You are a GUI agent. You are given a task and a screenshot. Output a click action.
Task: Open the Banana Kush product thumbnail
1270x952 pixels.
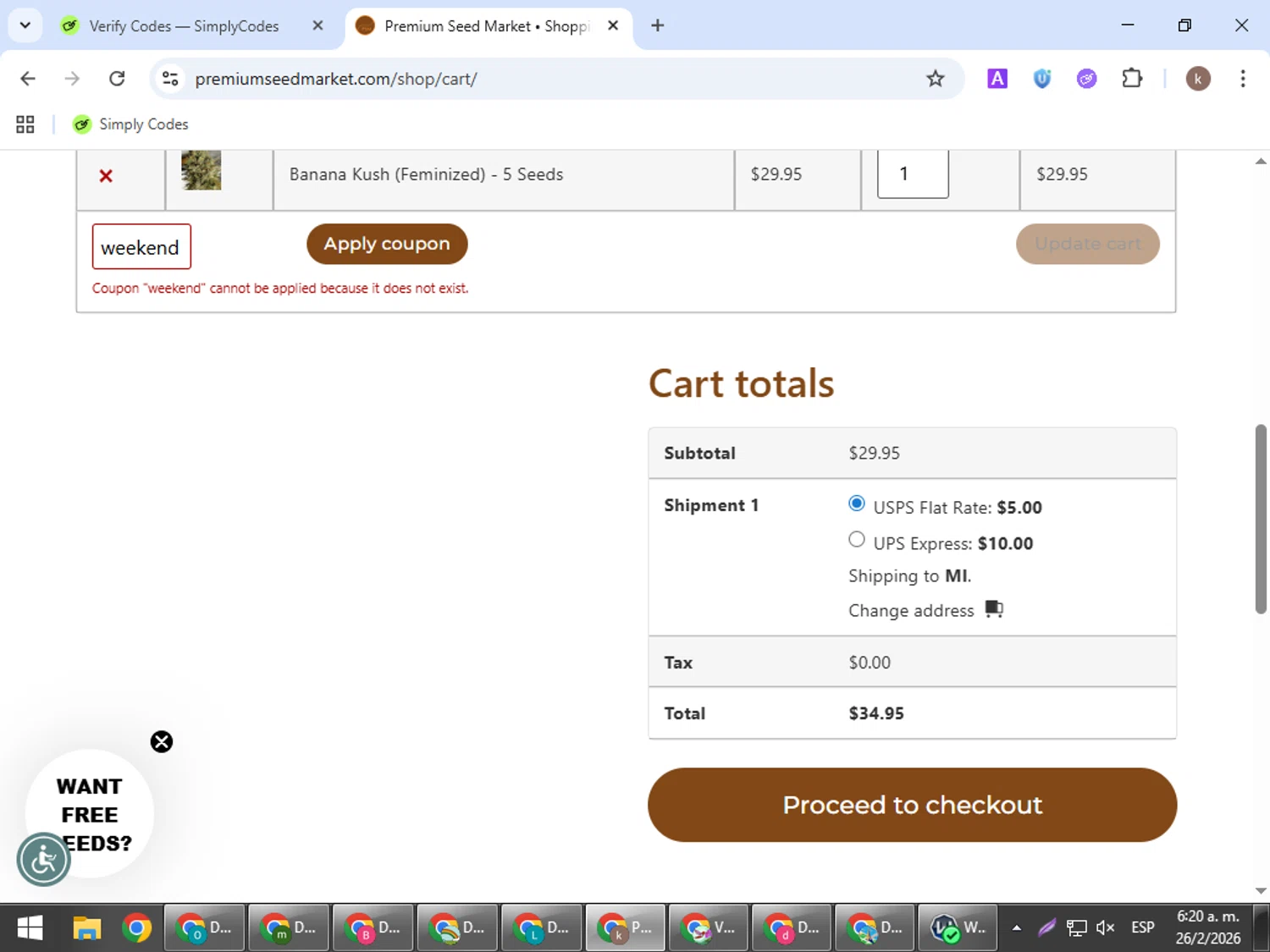click(x=202, y=170)
